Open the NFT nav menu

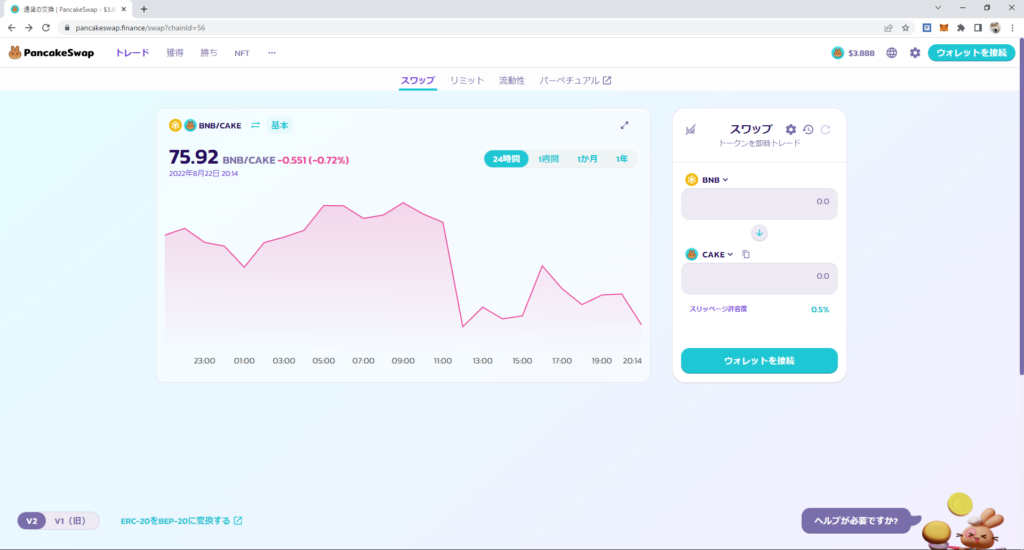coord(242,53)
